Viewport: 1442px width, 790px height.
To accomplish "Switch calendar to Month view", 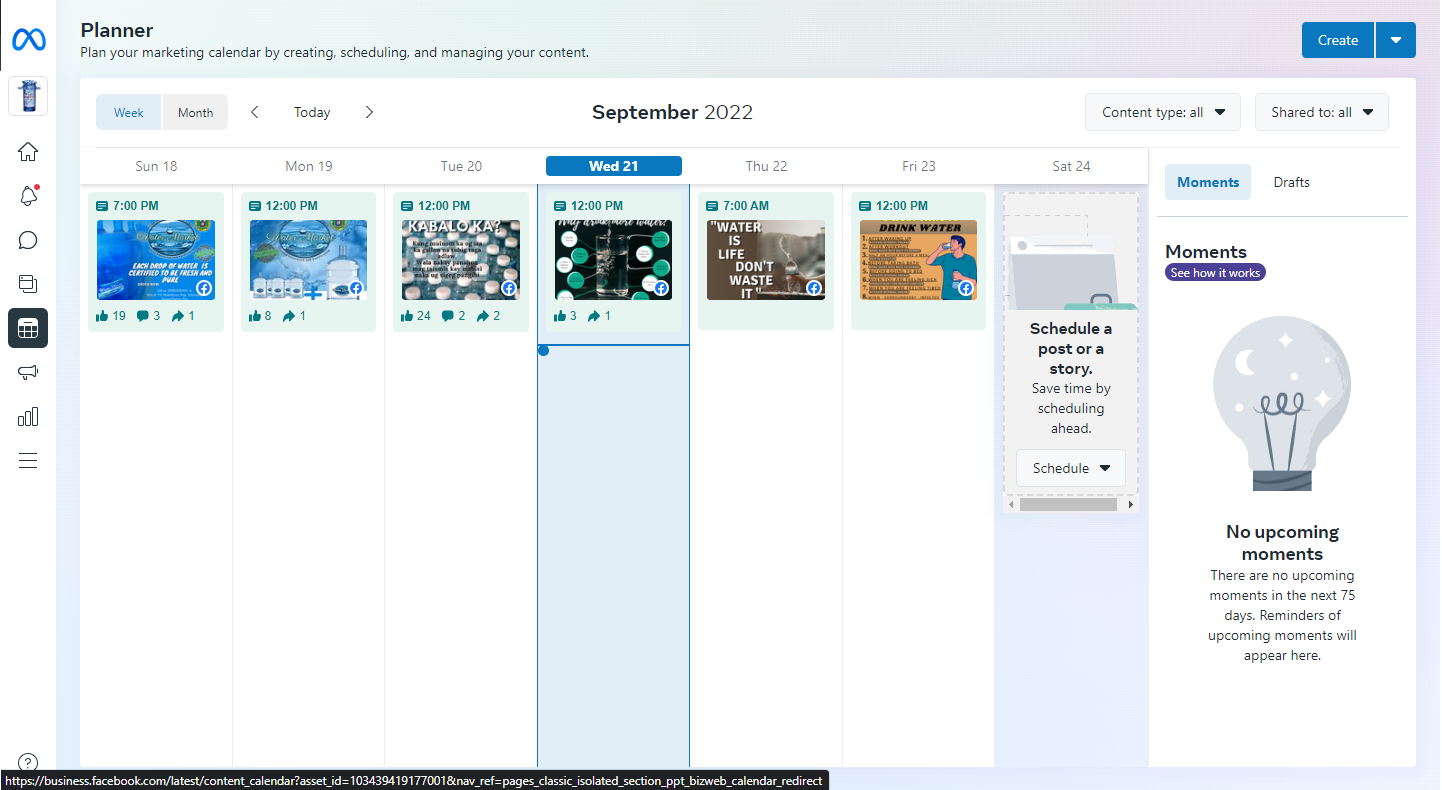I will pos(195,112).
